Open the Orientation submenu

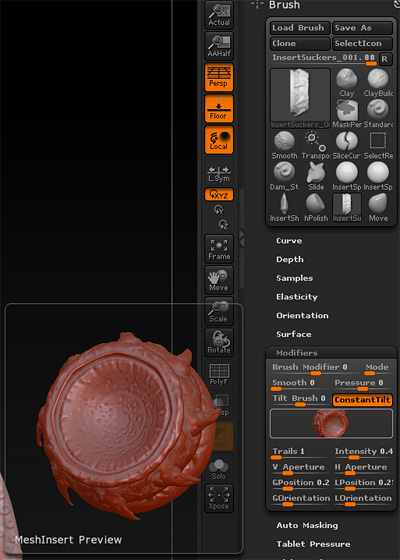[302, 316]
